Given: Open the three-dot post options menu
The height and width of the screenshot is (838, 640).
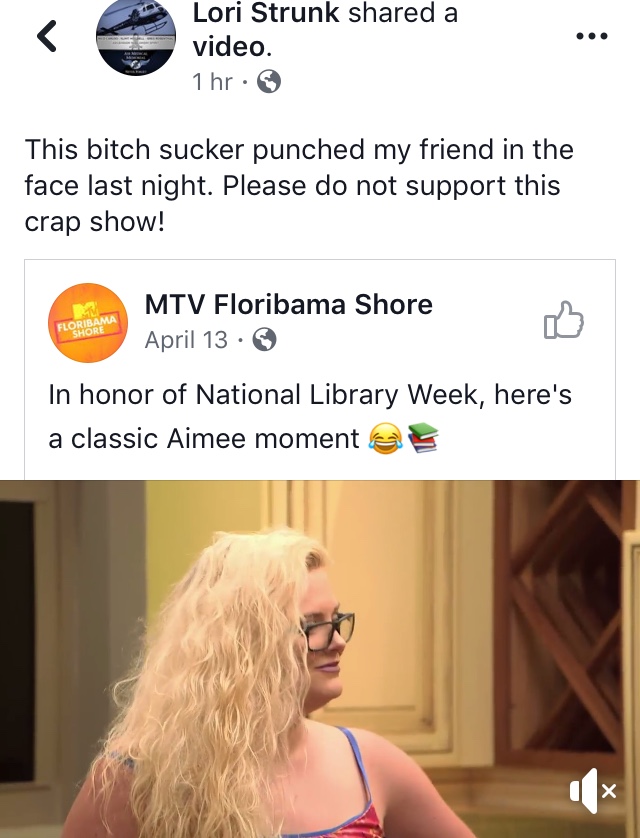Looking at the screenshot, I should (x=592, y=36).
